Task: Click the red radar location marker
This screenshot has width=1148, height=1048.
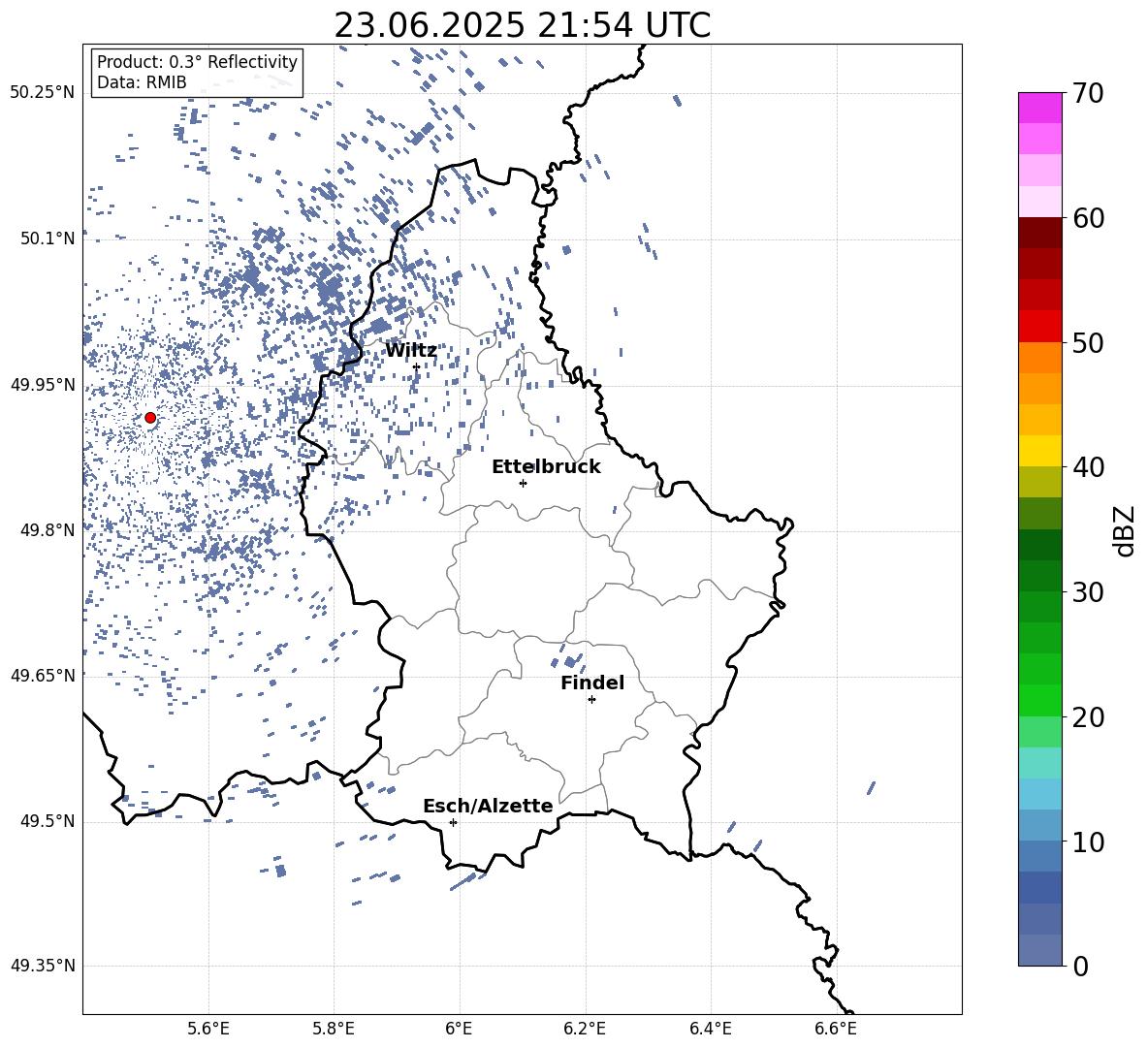Action: [150, 418]
